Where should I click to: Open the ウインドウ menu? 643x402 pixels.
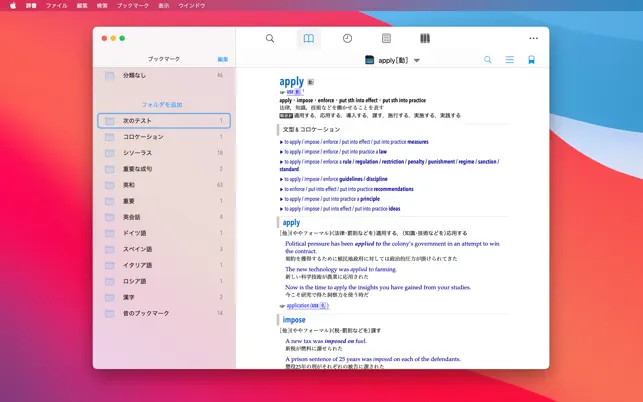click(x=192, y=6)
